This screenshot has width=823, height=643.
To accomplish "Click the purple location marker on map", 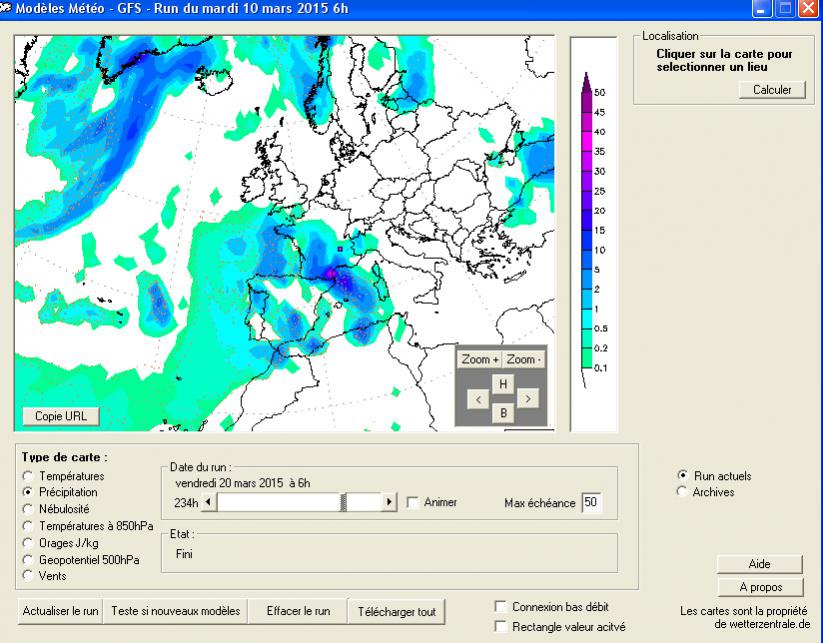I will pyautogui.click(x=340, y=249).
